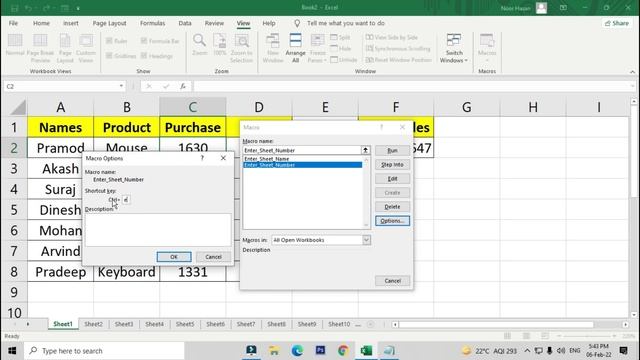
Task: Click the horizontal sheet scrollbar
Action: pos(496,324)
